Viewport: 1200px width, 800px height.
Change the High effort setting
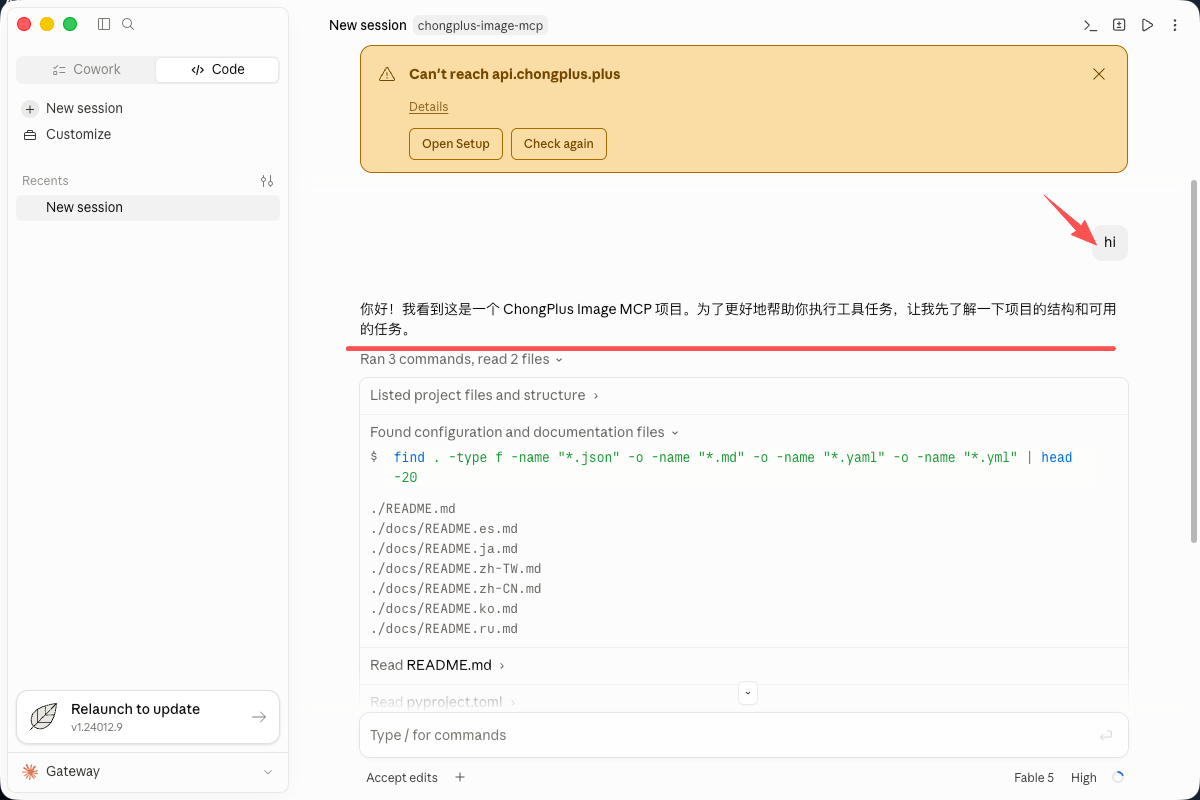pyautogui.click(x=1084, y=777)
